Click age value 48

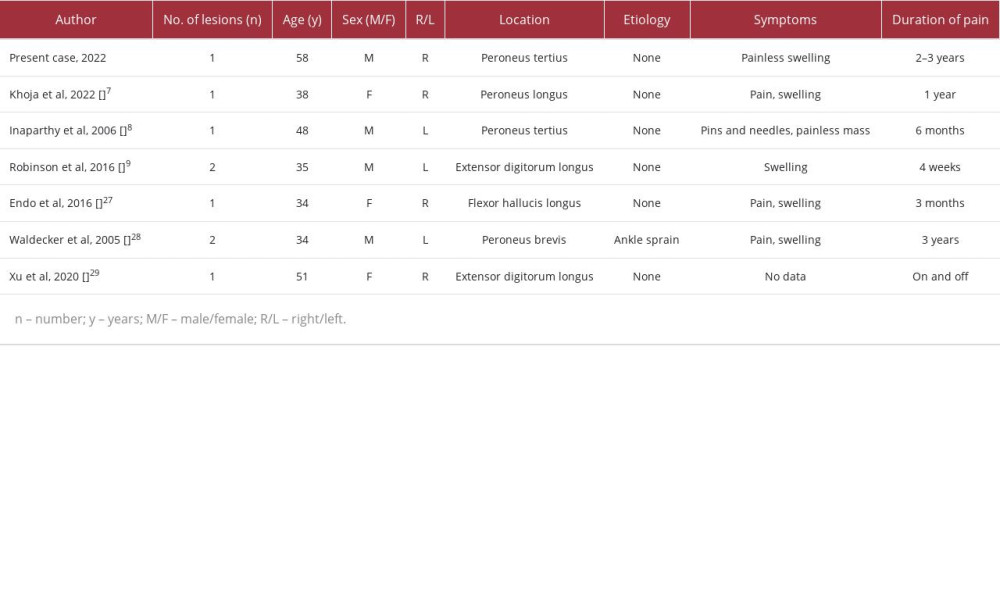point(302,131)
